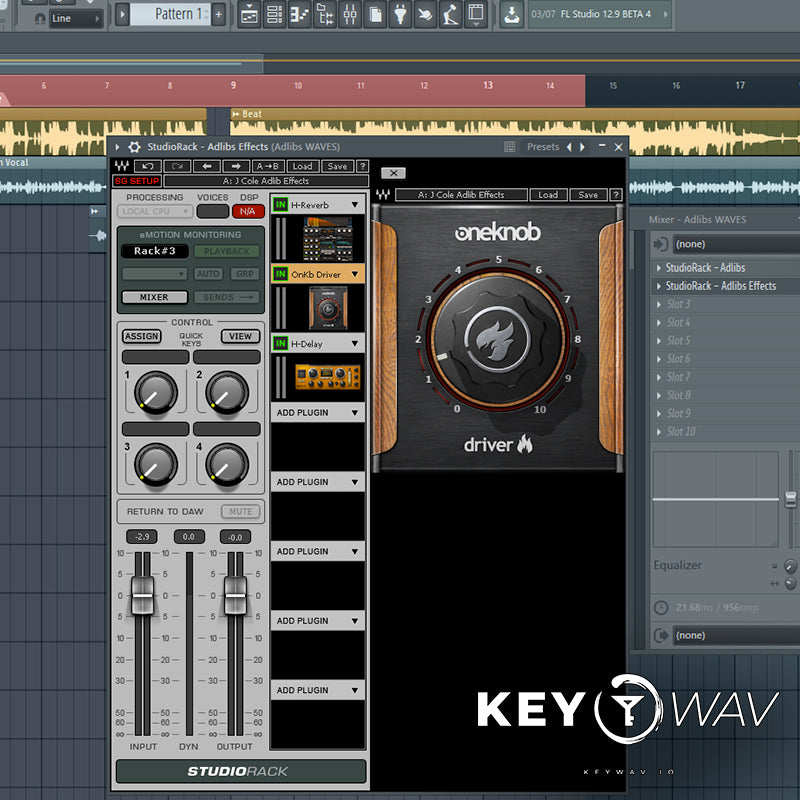Click the StudioRack toolbar Save button
This screenshot has height=800, width=800.
coord(337,166)
